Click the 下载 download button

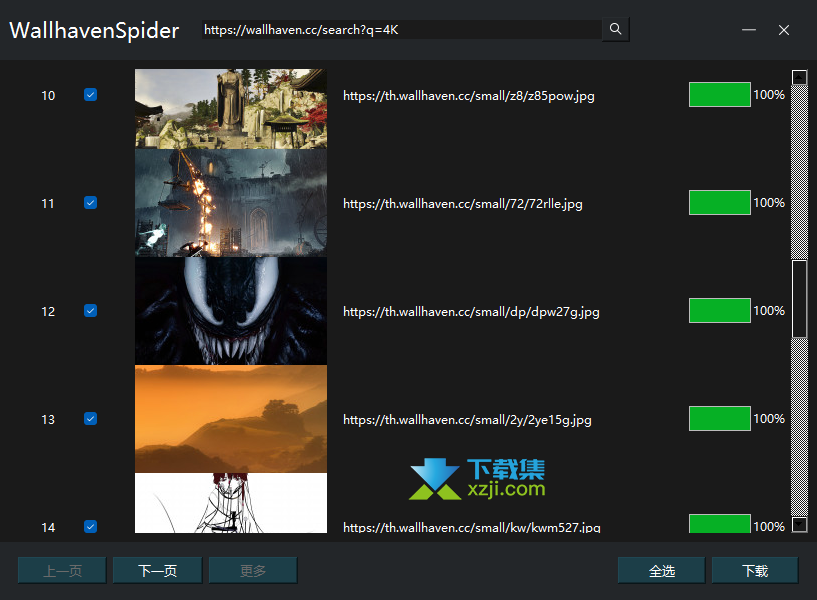click(755, 570)
